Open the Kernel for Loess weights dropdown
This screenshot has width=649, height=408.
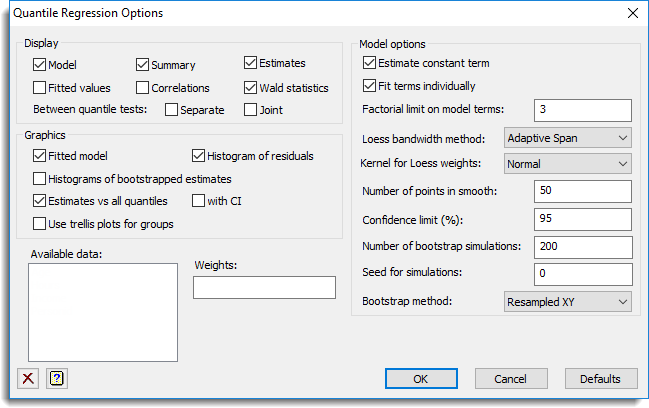[567, 163]
